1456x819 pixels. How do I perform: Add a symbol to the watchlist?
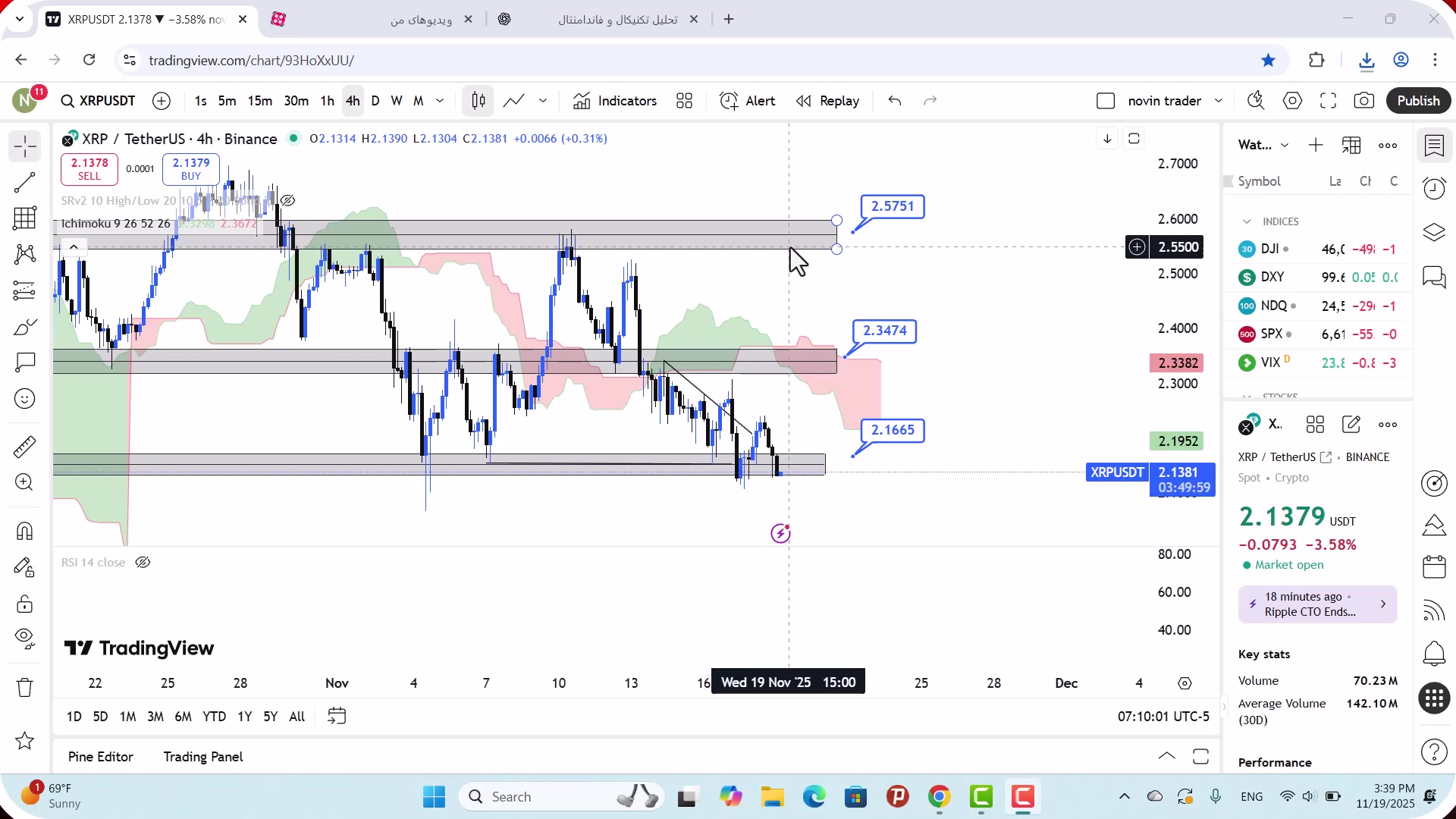[x=1316, y=145]
